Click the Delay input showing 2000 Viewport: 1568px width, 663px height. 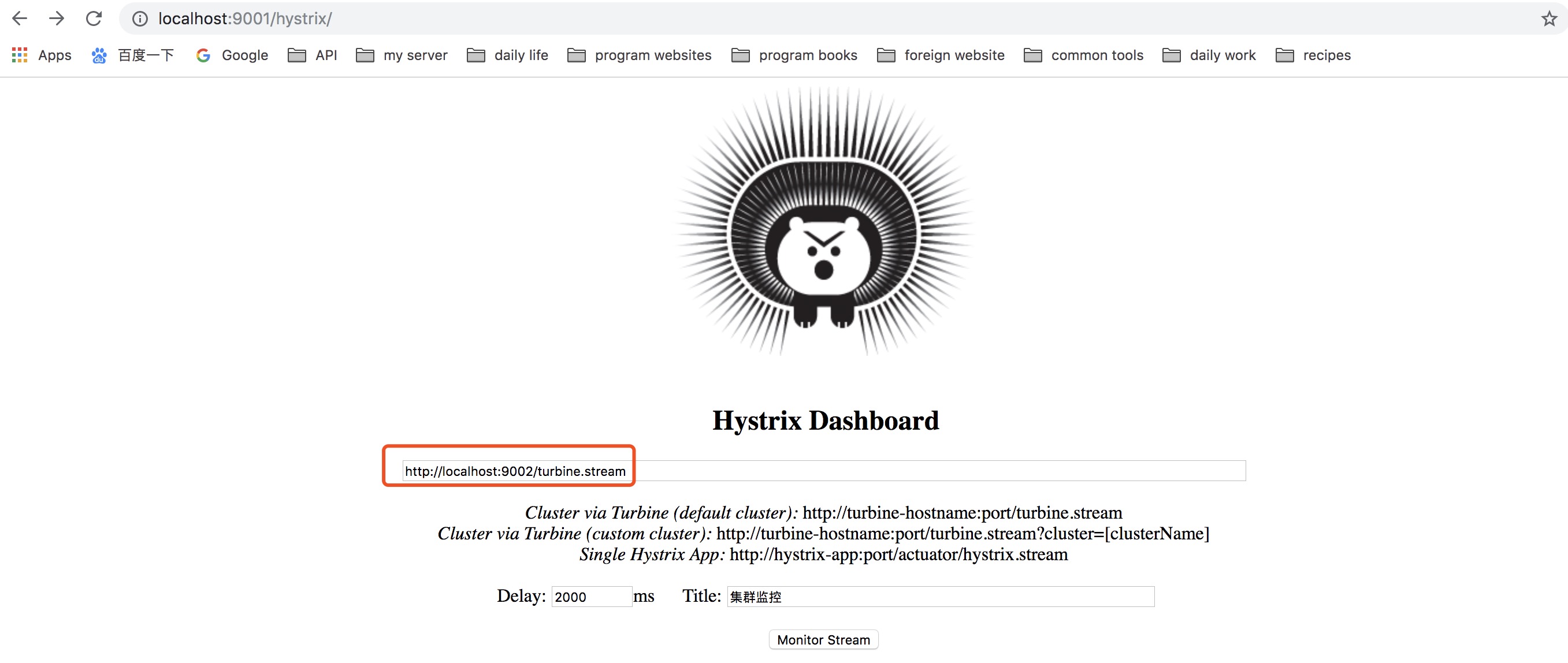591,597
